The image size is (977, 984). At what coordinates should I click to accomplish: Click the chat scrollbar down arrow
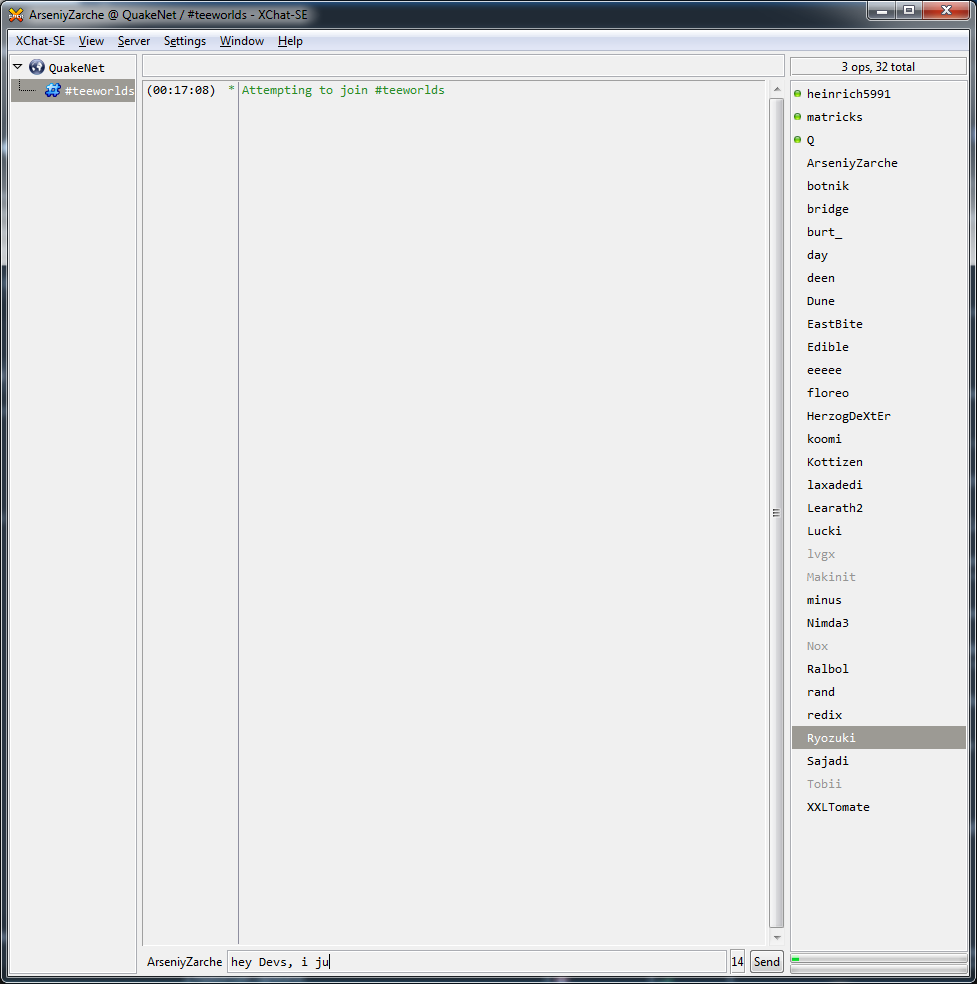(777, 938)
